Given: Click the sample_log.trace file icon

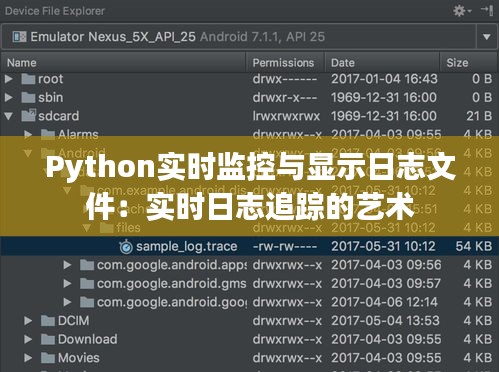Looking at the screenshot, I should (126, 247).
